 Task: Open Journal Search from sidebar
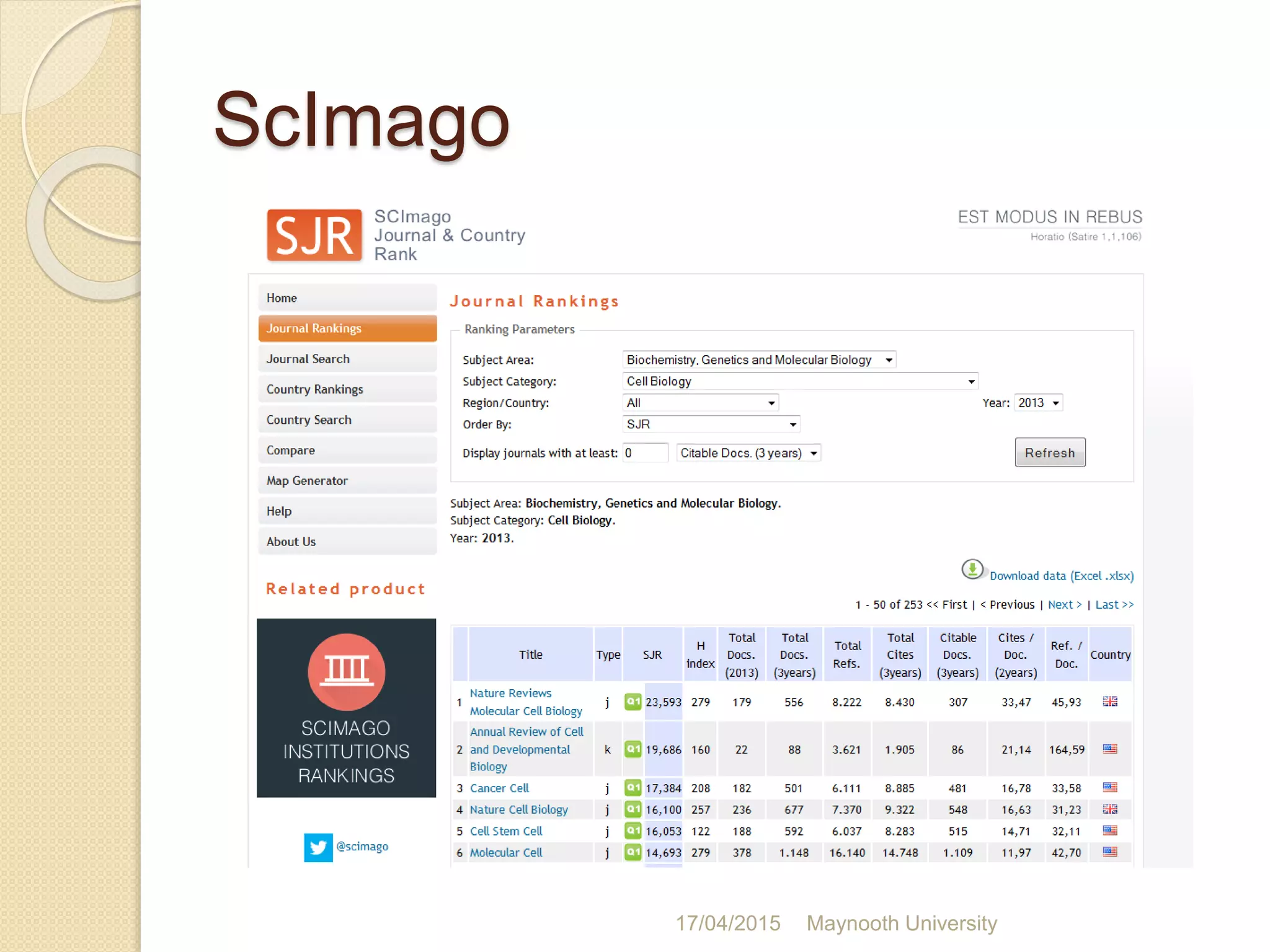coord(347,358)
